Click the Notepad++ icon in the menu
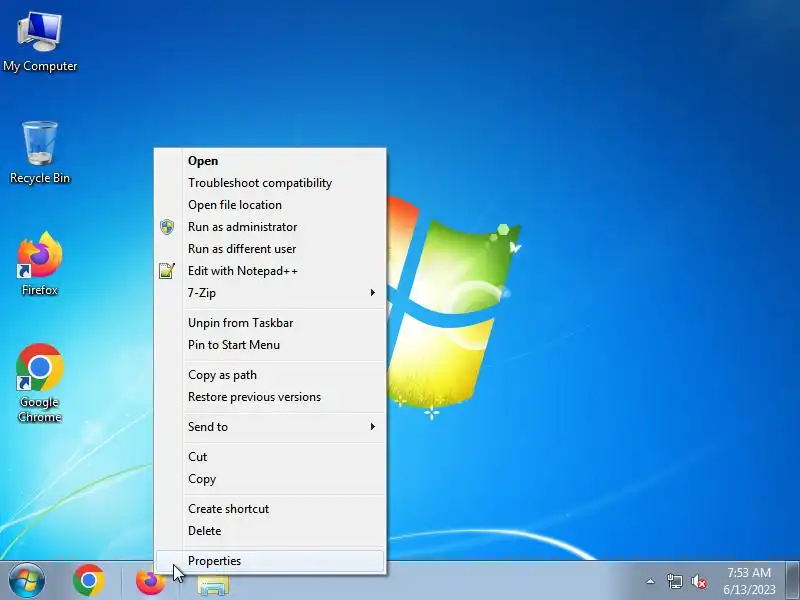800x600 pixels. click(x=167, y=270)
